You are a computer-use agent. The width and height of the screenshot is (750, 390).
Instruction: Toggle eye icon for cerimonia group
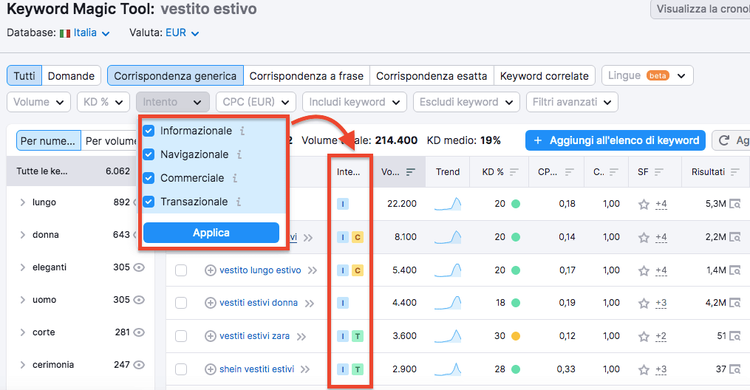(139, 365)
